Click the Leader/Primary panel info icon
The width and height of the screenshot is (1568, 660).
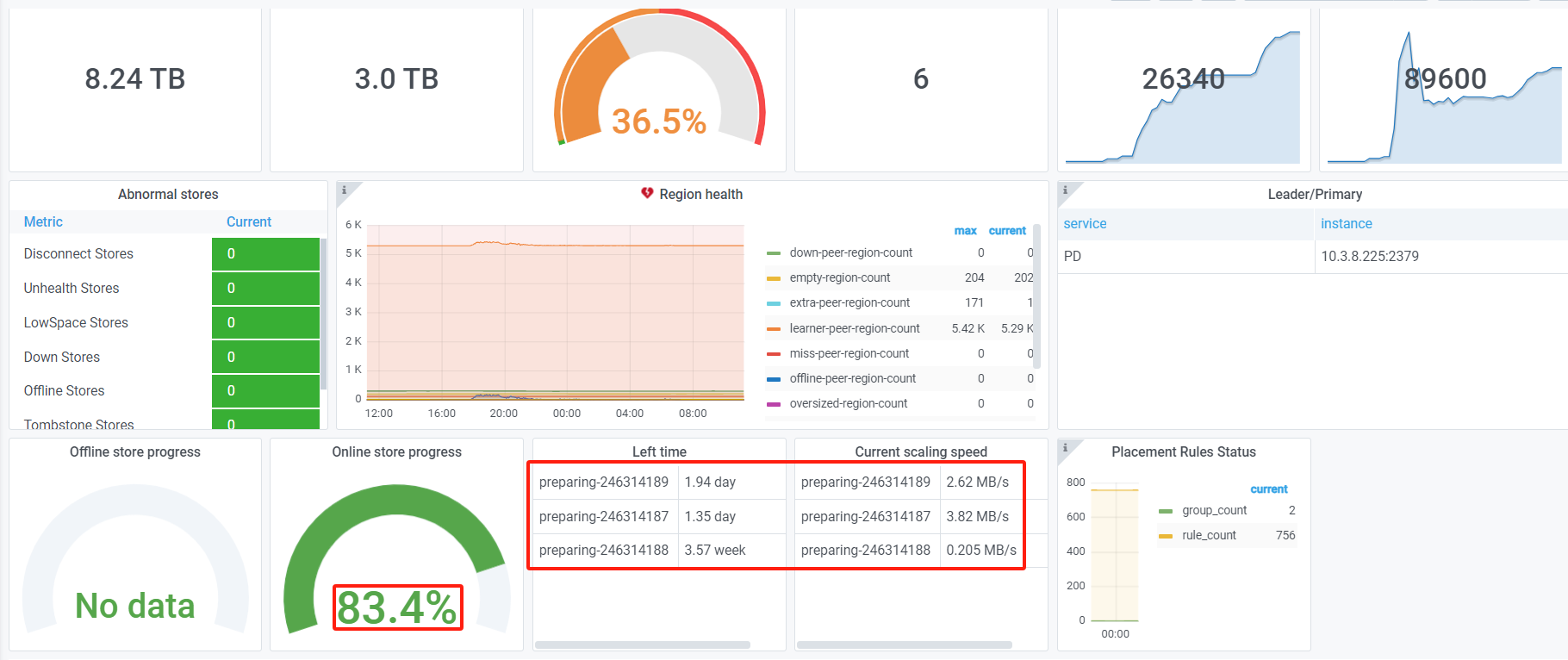(1065, 190)
